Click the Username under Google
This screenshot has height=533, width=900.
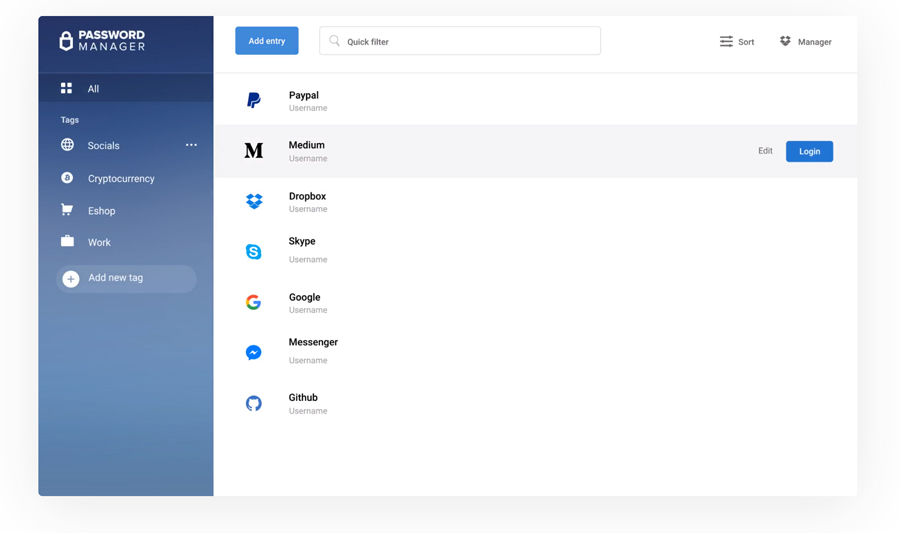pyautogui.click(x=308, y=310)
